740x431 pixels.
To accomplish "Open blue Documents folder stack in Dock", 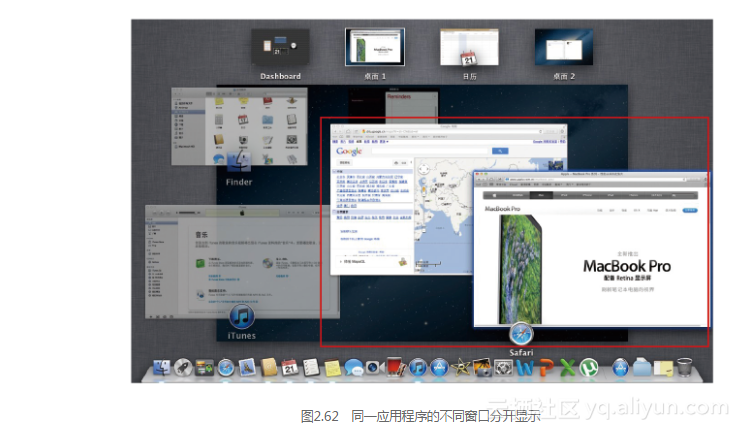I will coord(642,367).
